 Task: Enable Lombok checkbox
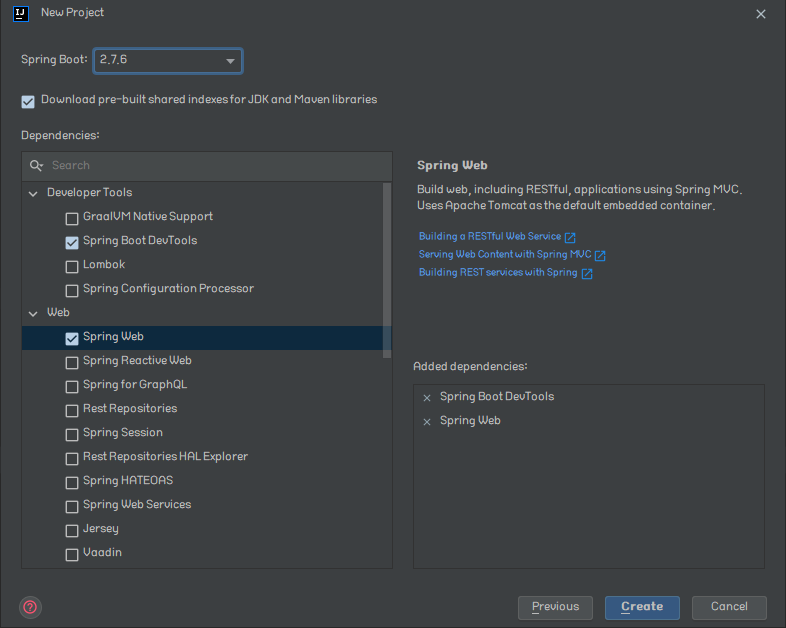(x=72, y=267)
